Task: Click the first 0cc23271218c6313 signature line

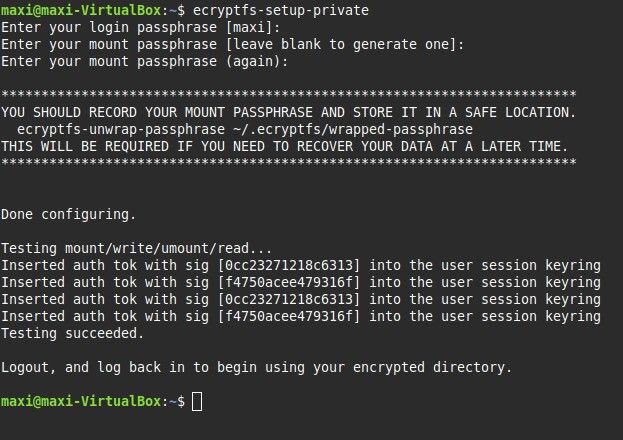Action: point(300,265)
